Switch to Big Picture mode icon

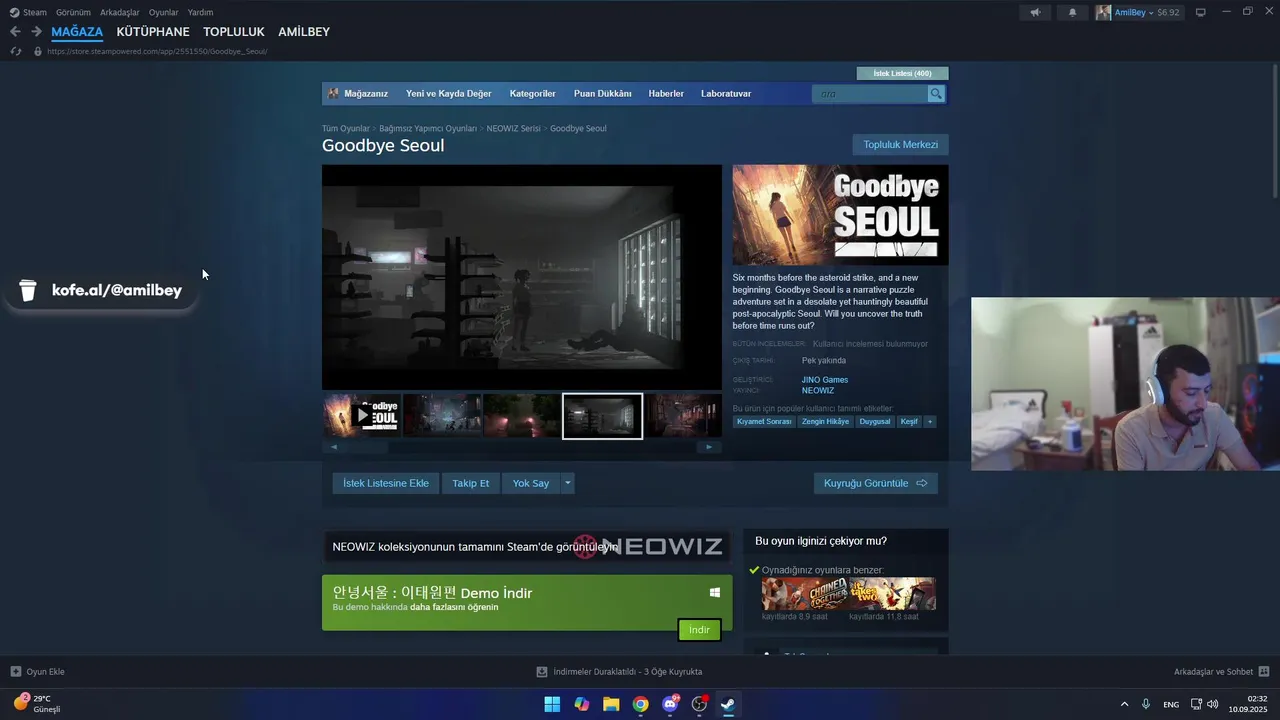pos(1201,12)
